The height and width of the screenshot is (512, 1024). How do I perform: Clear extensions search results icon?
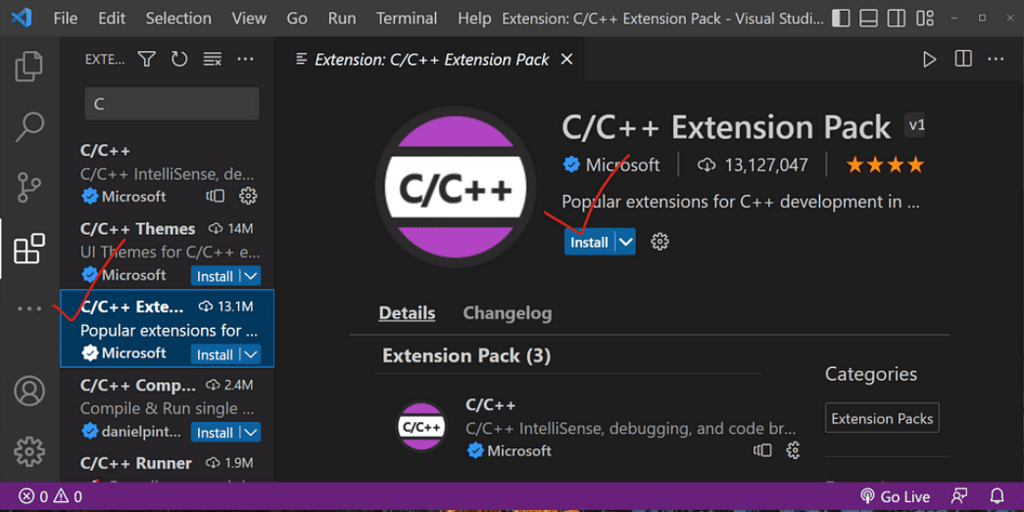[x=212, y=59]
